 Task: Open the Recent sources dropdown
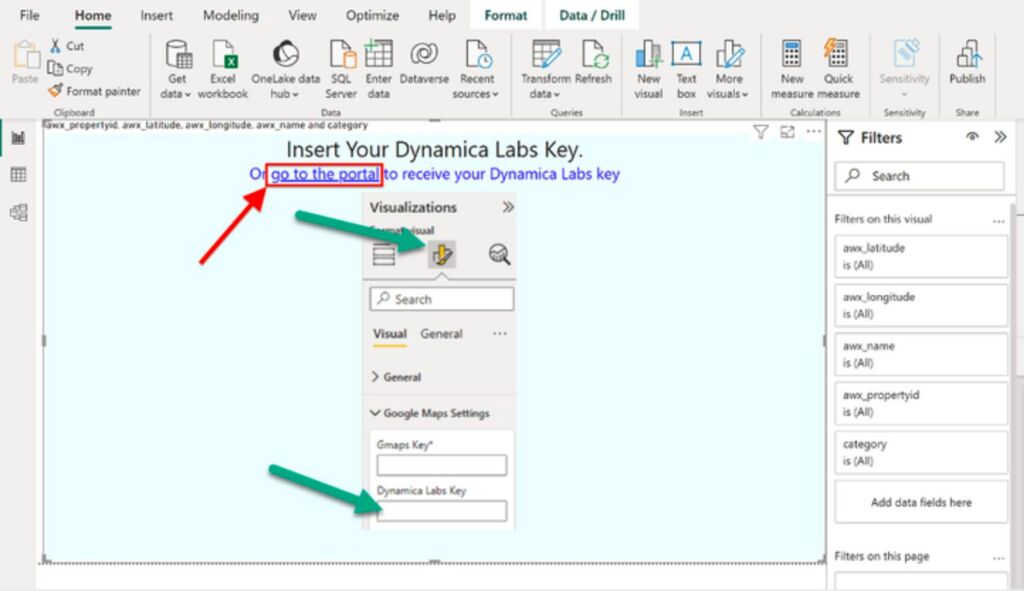pos(476,94)
